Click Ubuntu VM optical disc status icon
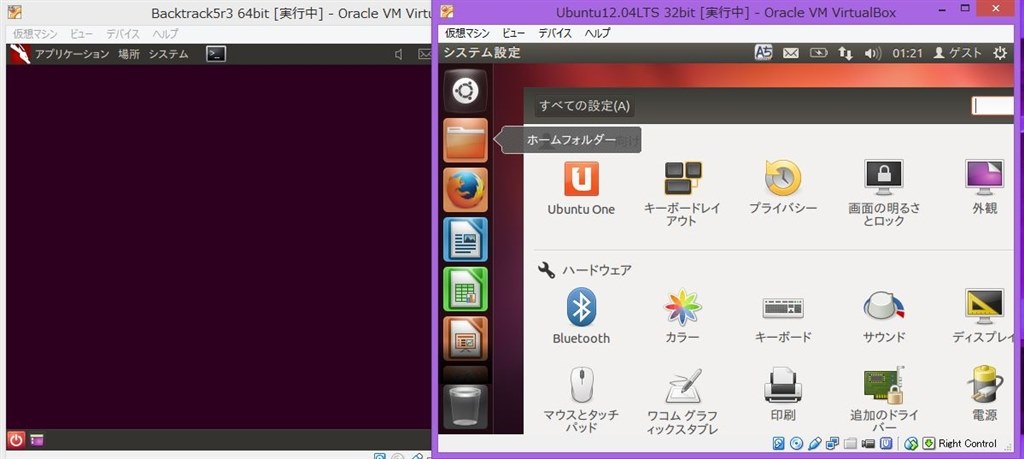This screenshot has width=1024, height=459. pos(796,443)
